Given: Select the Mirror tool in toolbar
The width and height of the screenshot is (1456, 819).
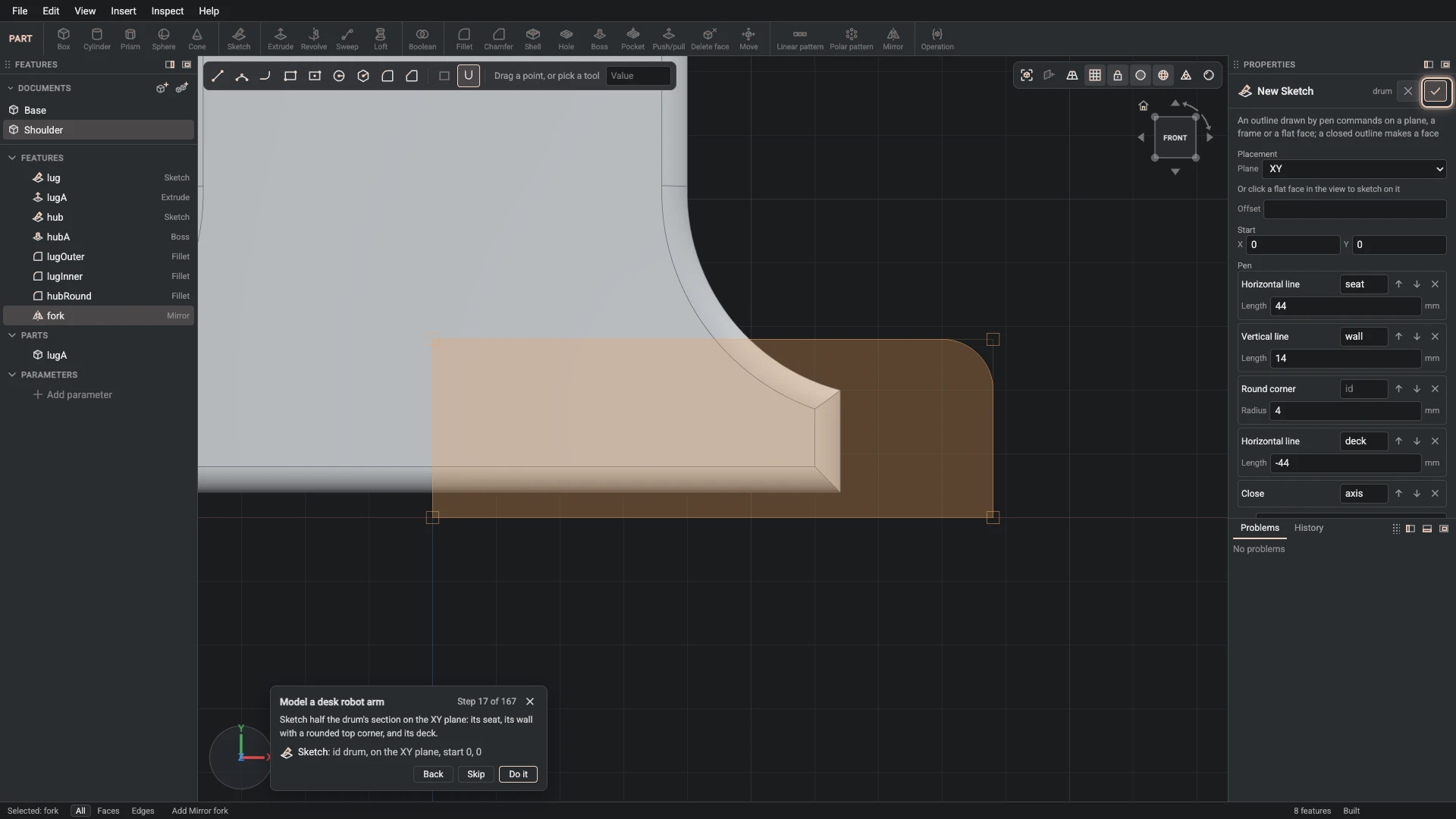Looking at the screenshot, I should (893, 39).
